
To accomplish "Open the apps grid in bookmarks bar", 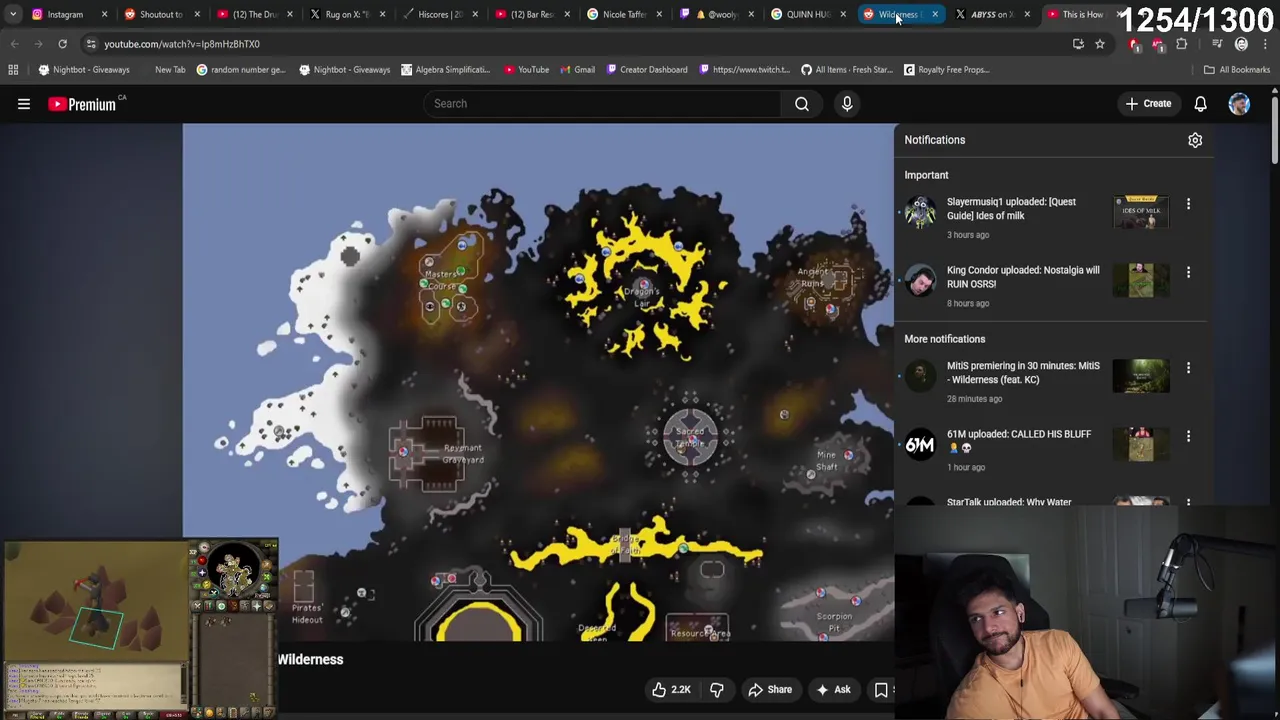I will click(x=13, y=70).
